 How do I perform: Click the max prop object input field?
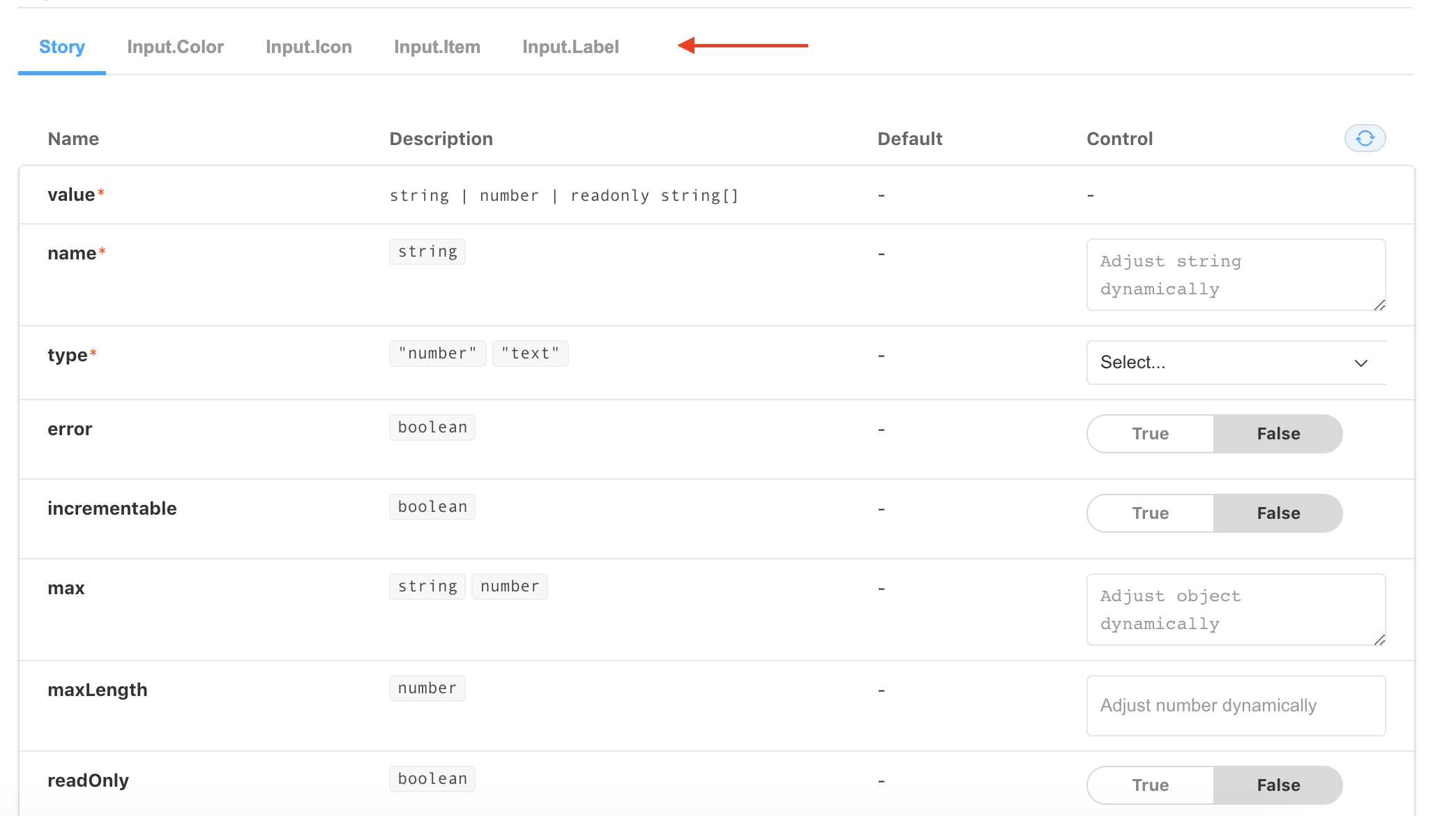pyautogui.click(x=1235, y=610)
